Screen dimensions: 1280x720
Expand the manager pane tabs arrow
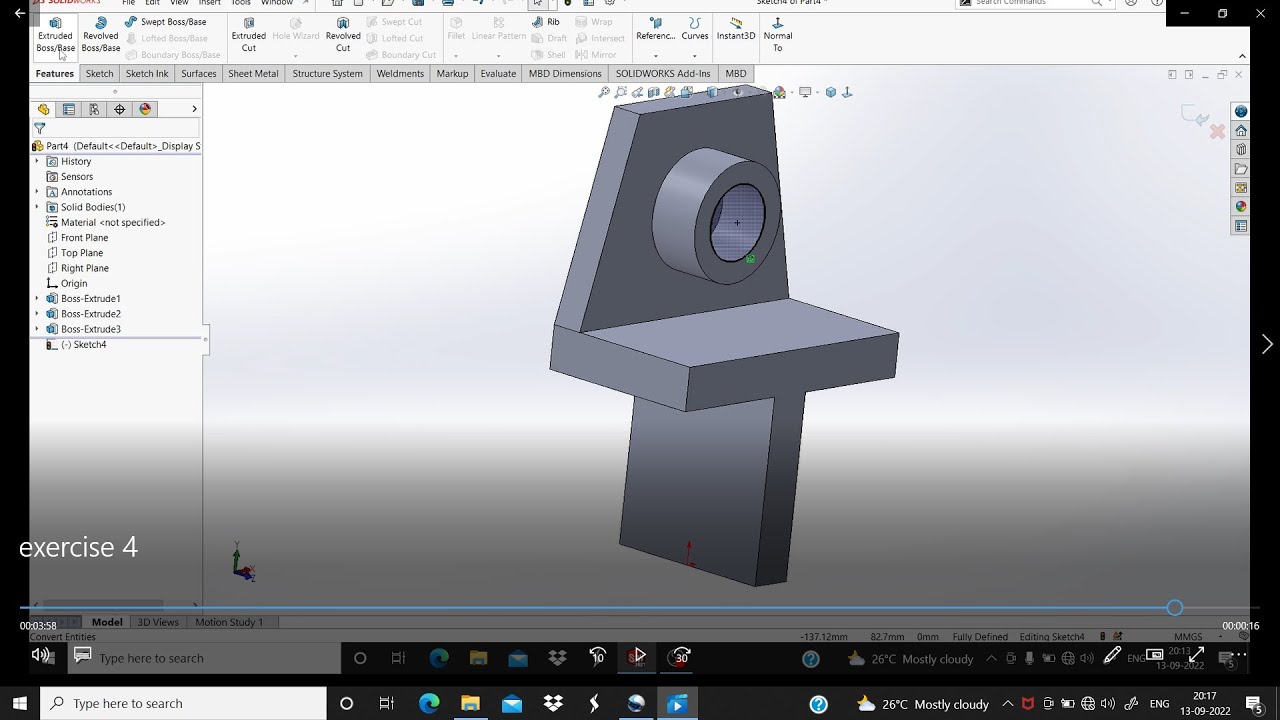coord(194,109)
